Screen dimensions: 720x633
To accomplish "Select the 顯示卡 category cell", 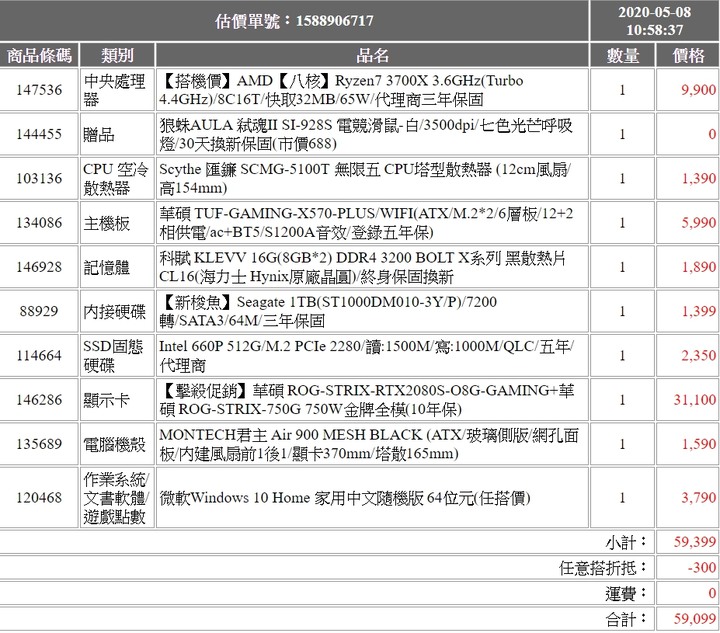I will click(x=117, y=400).
